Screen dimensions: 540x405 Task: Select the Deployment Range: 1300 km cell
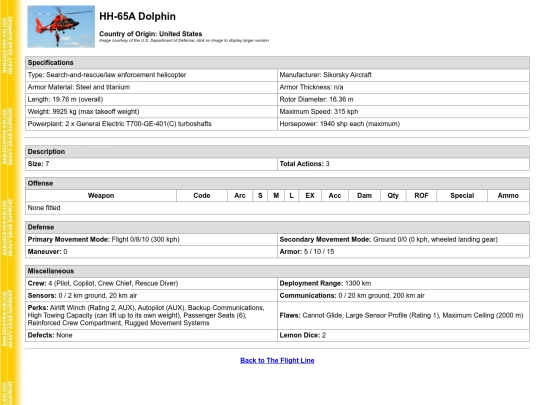(x=403, y=283)
